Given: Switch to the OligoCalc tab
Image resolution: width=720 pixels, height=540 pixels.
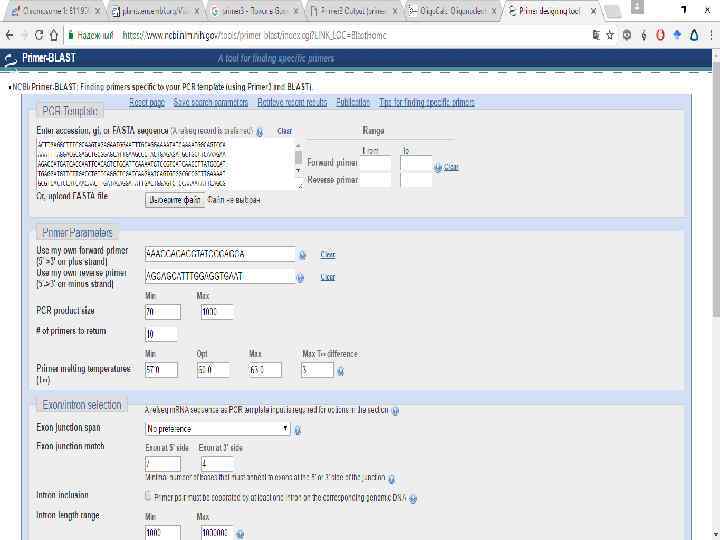Looking at the screenshot, I should click(x=454, y=11).
